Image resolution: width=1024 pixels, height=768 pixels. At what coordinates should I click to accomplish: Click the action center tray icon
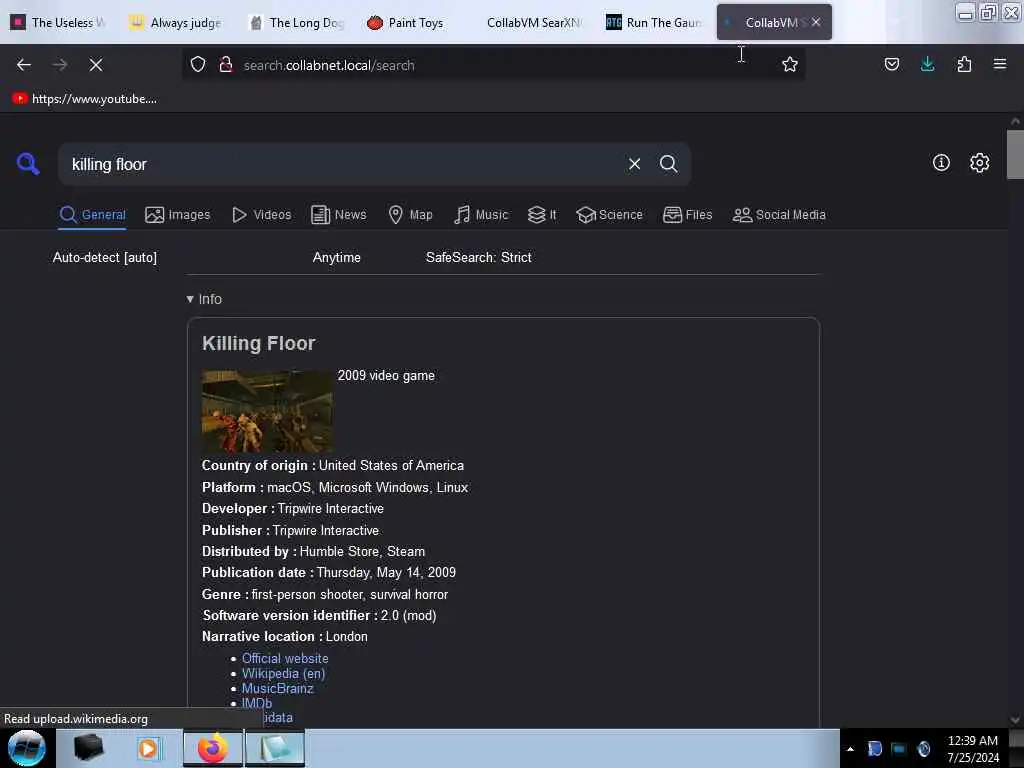[874, 749]
